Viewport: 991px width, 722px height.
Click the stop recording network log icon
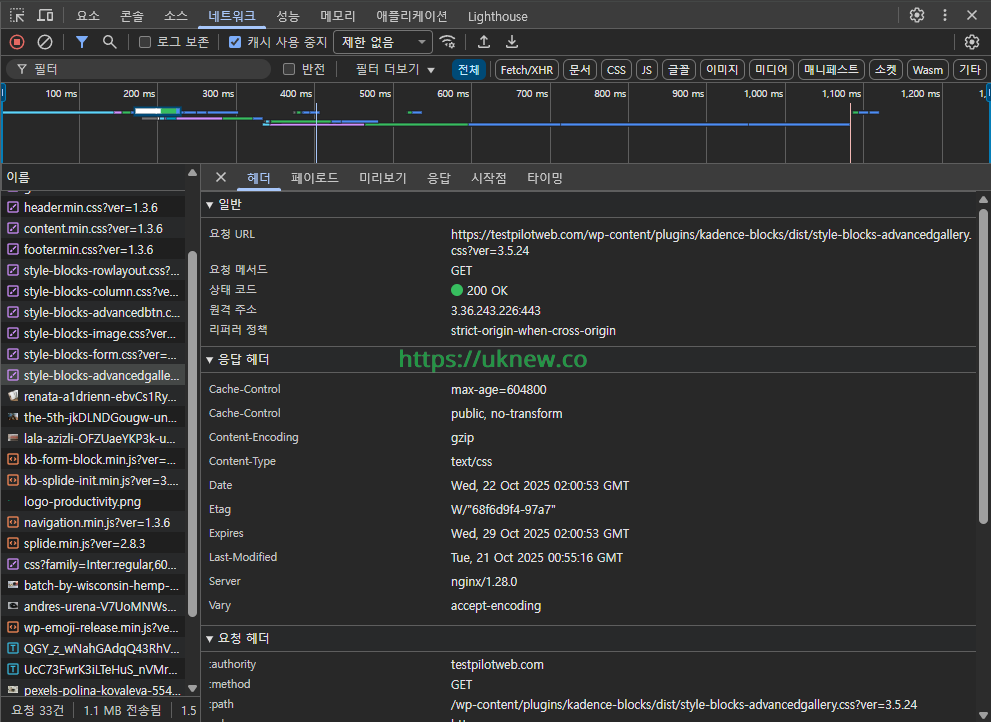tap(16, 42)
